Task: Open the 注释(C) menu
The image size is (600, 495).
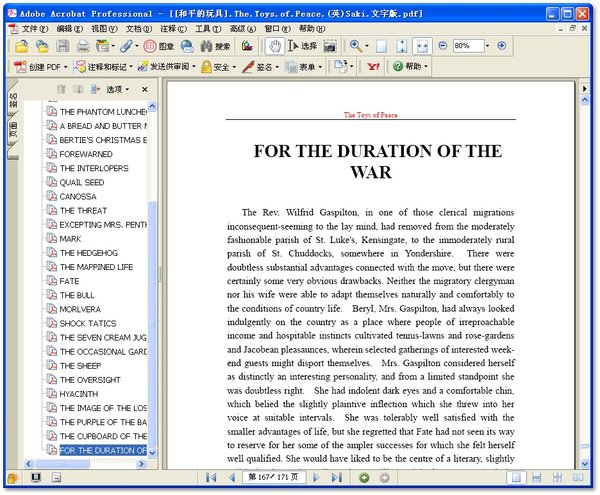Action: click(173, 29)
